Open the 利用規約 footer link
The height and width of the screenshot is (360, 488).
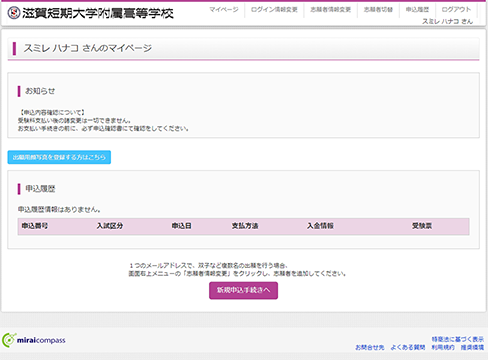[443, 347]
